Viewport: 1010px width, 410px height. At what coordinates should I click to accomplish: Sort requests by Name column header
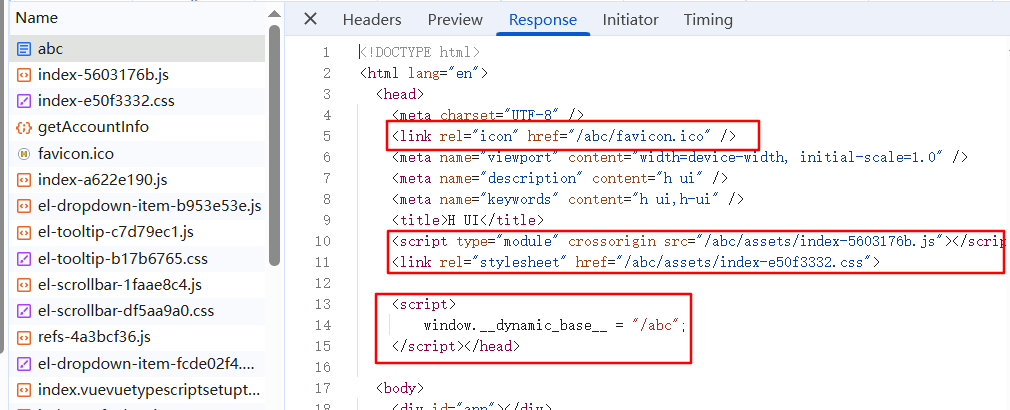[36, 18]
